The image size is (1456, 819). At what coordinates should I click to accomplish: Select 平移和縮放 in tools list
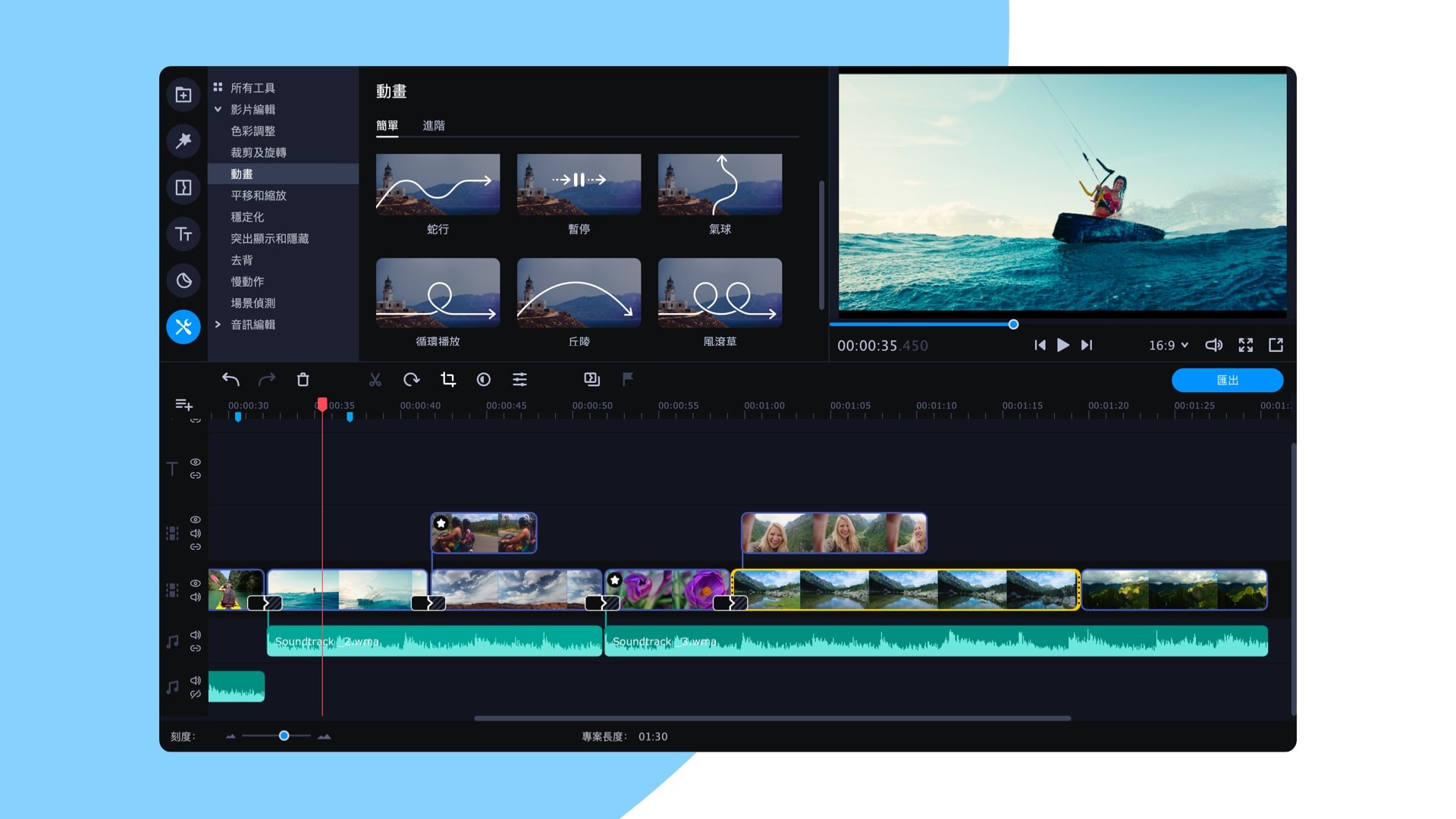coord(259,196)
